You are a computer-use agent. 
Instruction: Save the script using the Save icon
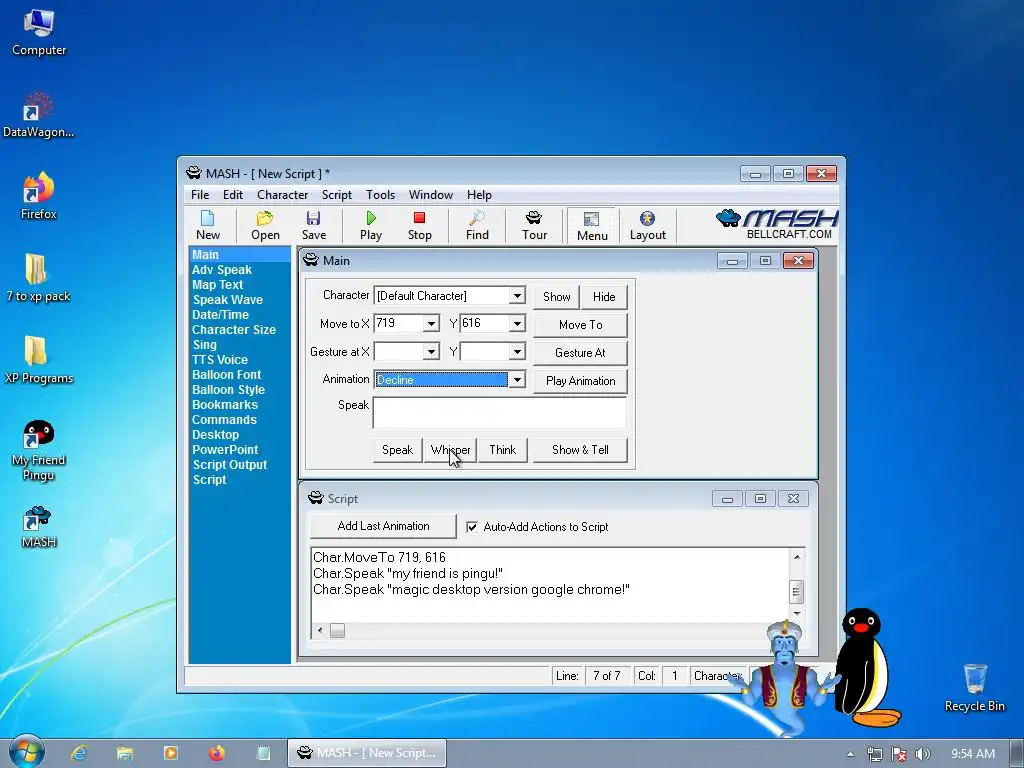(x=313, y=225)
